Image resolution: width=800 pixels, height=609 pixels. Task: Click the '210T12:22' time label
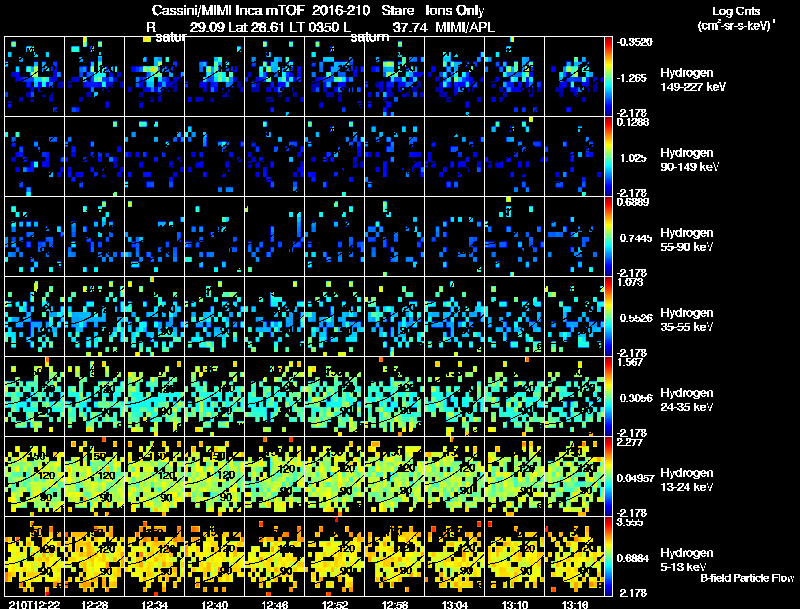[34, 604]
